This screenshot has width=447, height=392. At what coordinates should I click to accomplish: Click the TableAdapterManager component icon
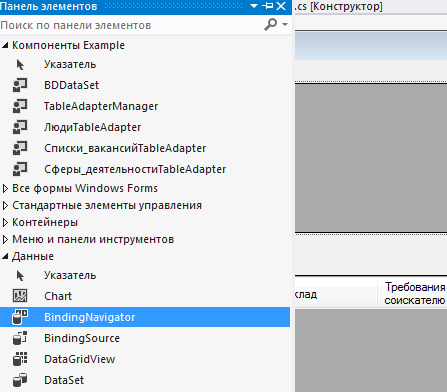[20, 106]
